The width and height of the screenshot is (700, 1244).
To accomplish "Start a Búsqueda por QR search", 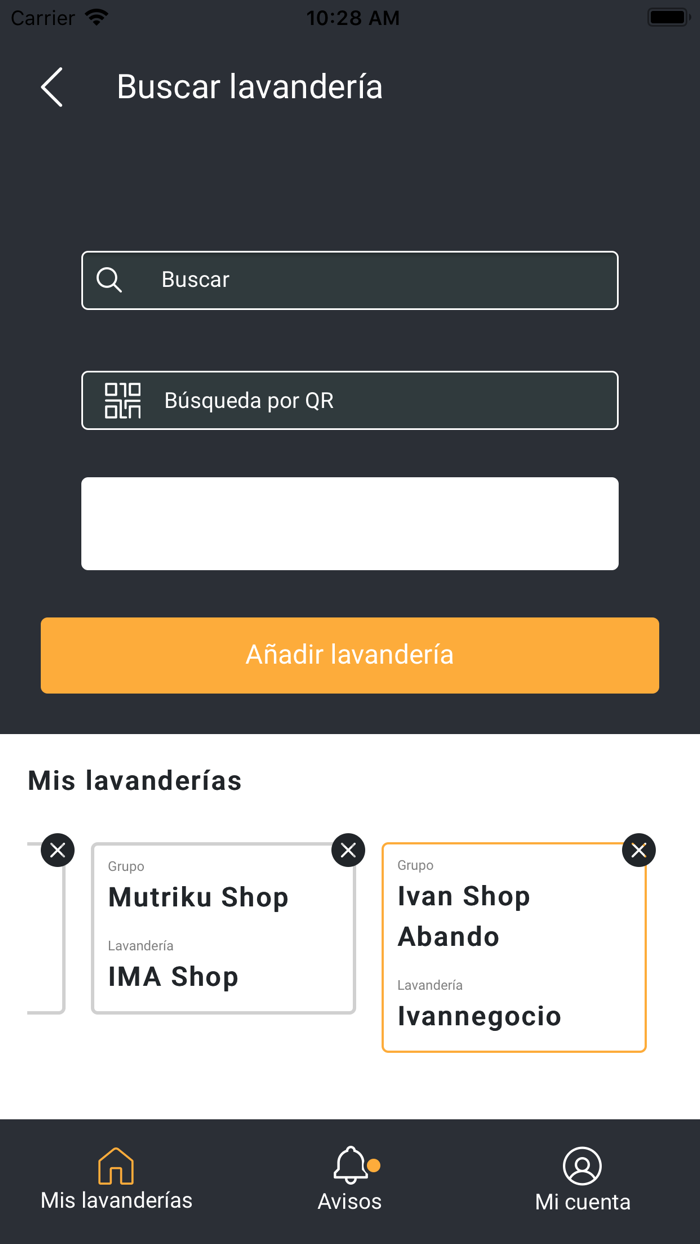I will click(x=350, y=400).
